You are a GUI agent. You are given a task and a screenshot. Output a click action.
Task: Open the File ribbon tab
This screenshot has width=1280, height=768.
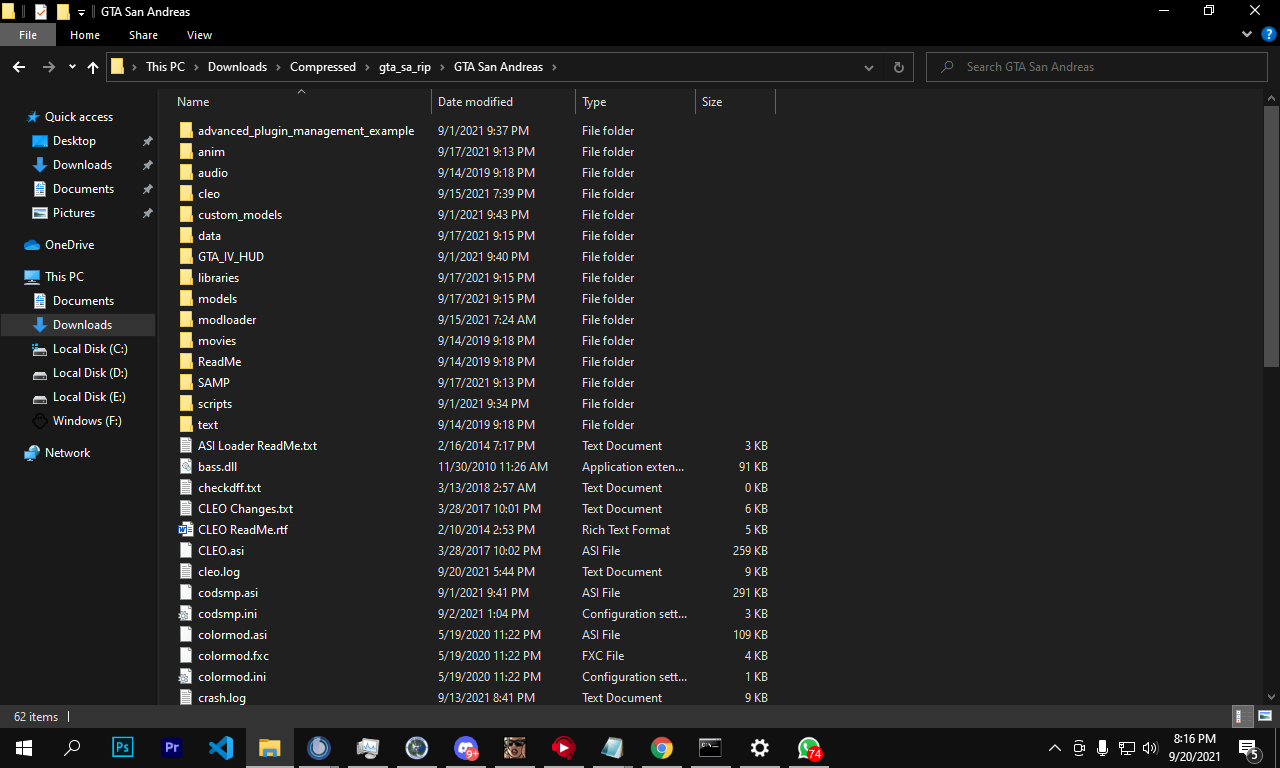(28, 35)
